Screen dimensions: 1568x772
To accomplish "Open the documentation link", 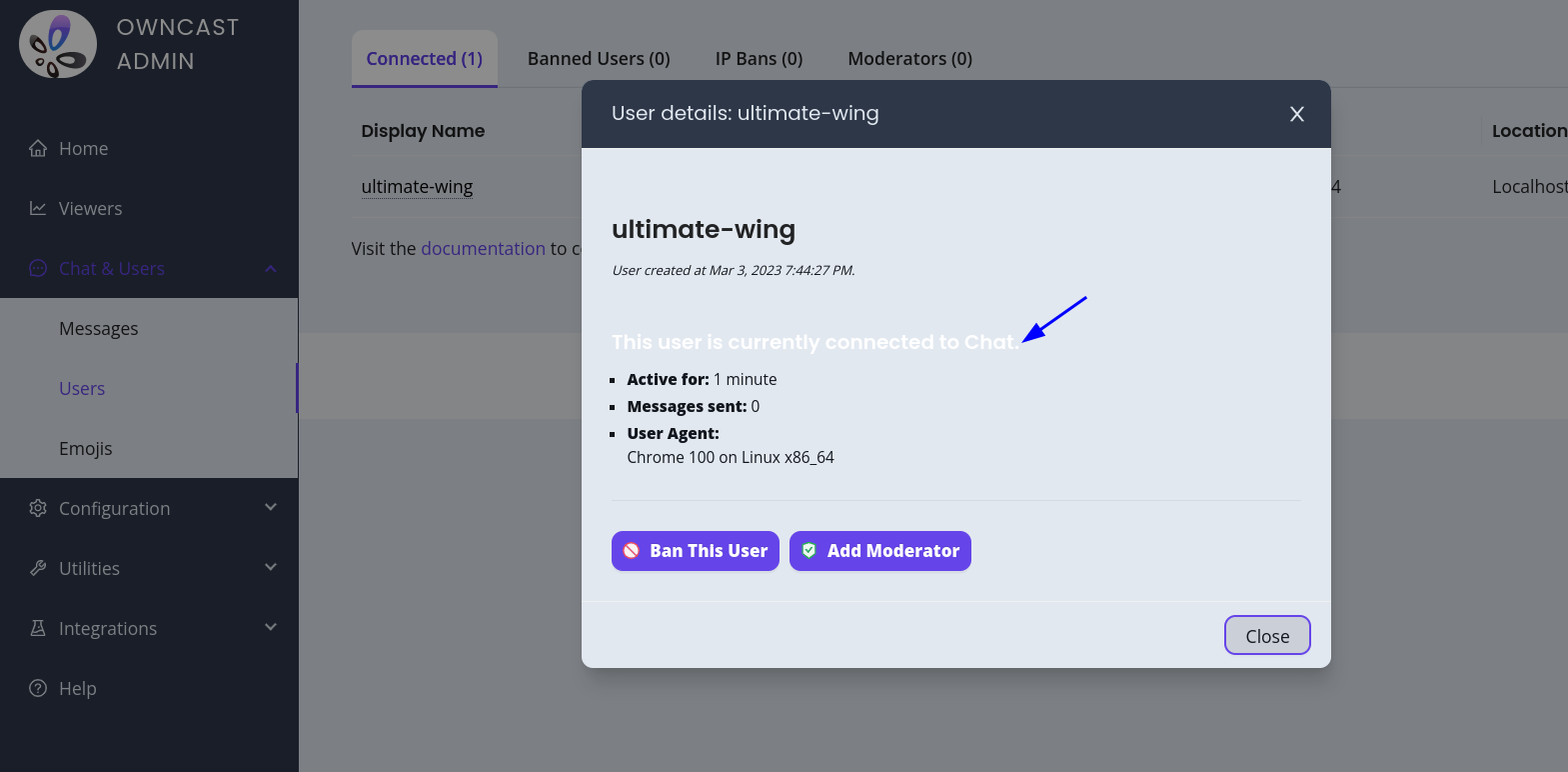I will pyautogui.click(x=484, y=248).
